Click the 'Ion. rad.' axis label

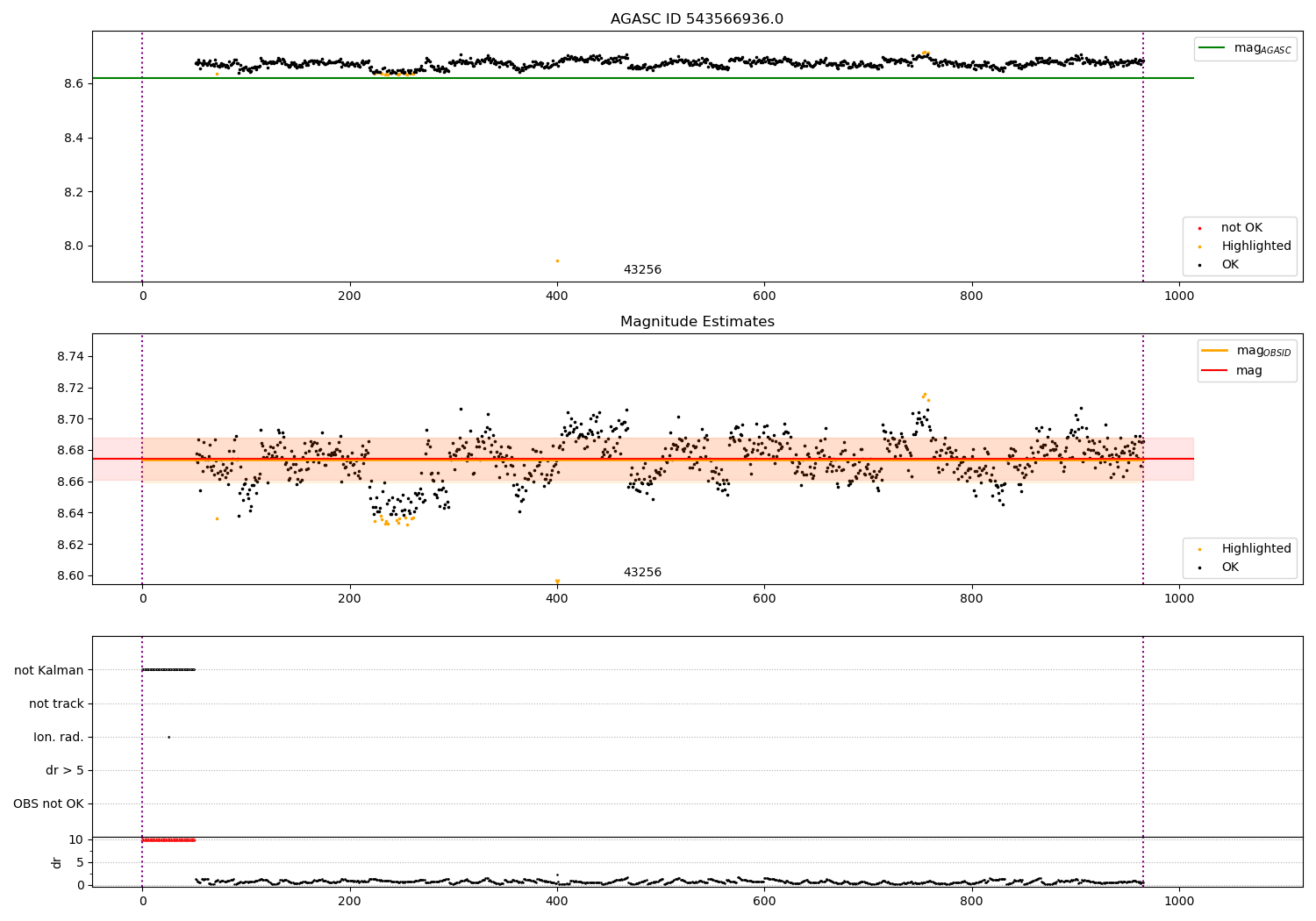click(x=59, y=737)
